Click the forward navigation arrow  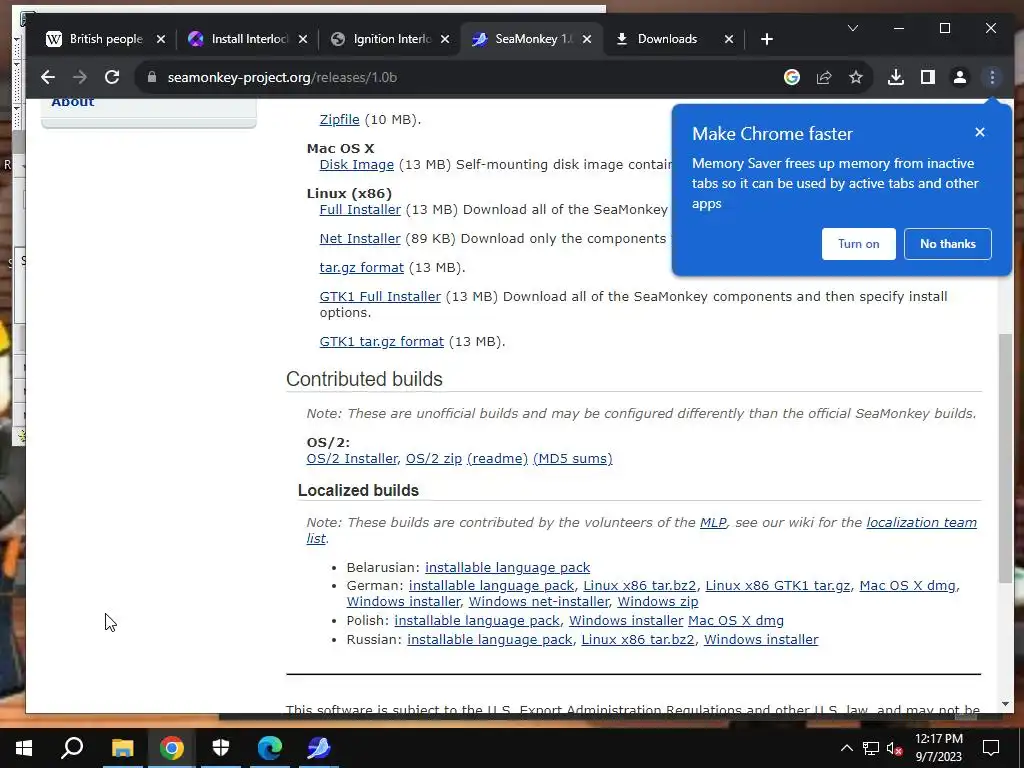point(80,77)
